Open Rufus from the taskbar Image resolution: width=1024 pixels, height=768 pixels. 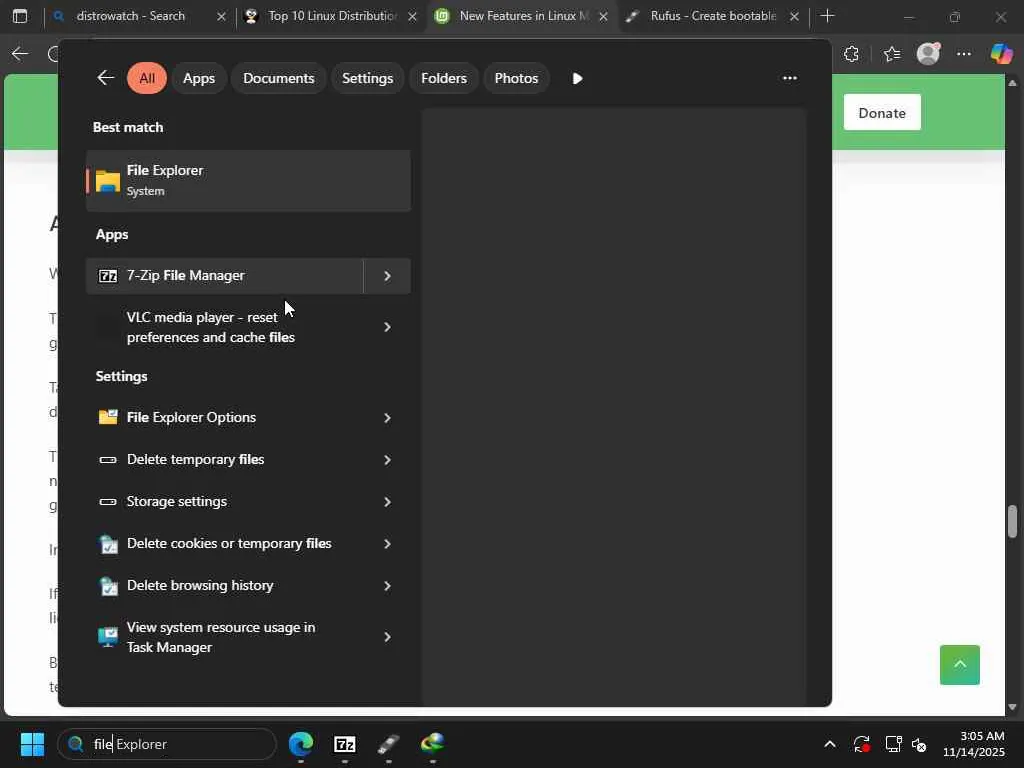389,744
